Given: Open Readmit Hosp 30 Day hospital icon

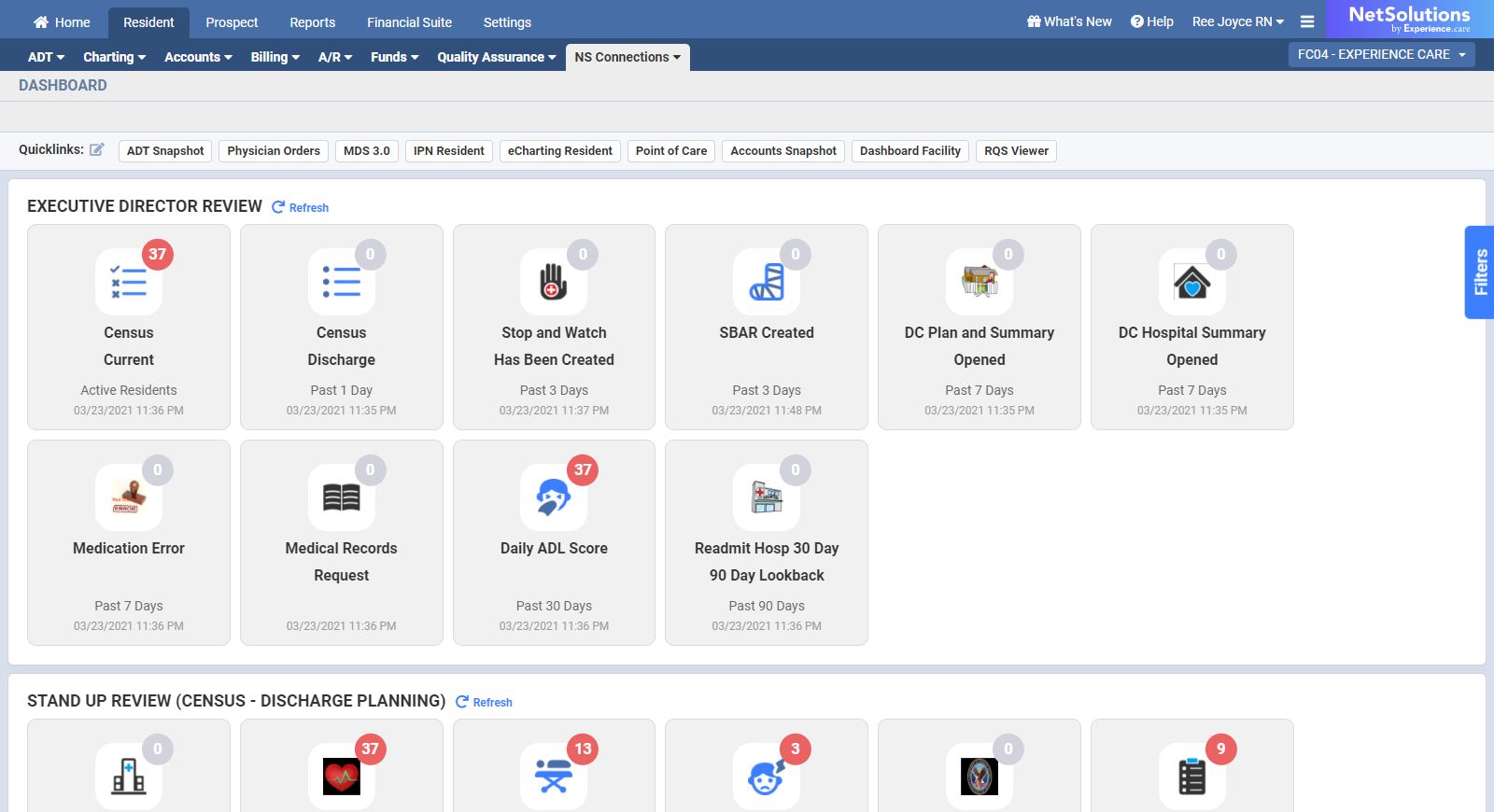Looking at the screenshot, I should tap(767, 497).
